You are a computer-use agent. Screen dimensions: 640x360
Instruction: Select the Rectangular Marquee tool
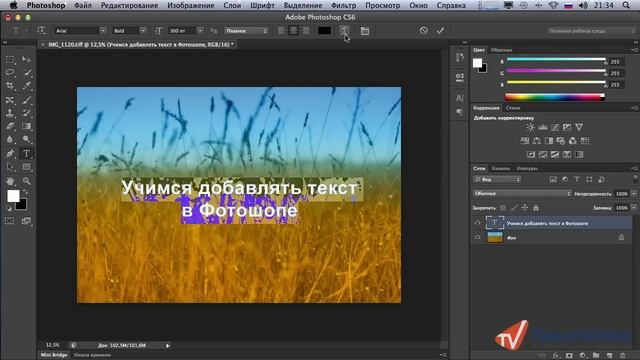click(x=10, y=60)
